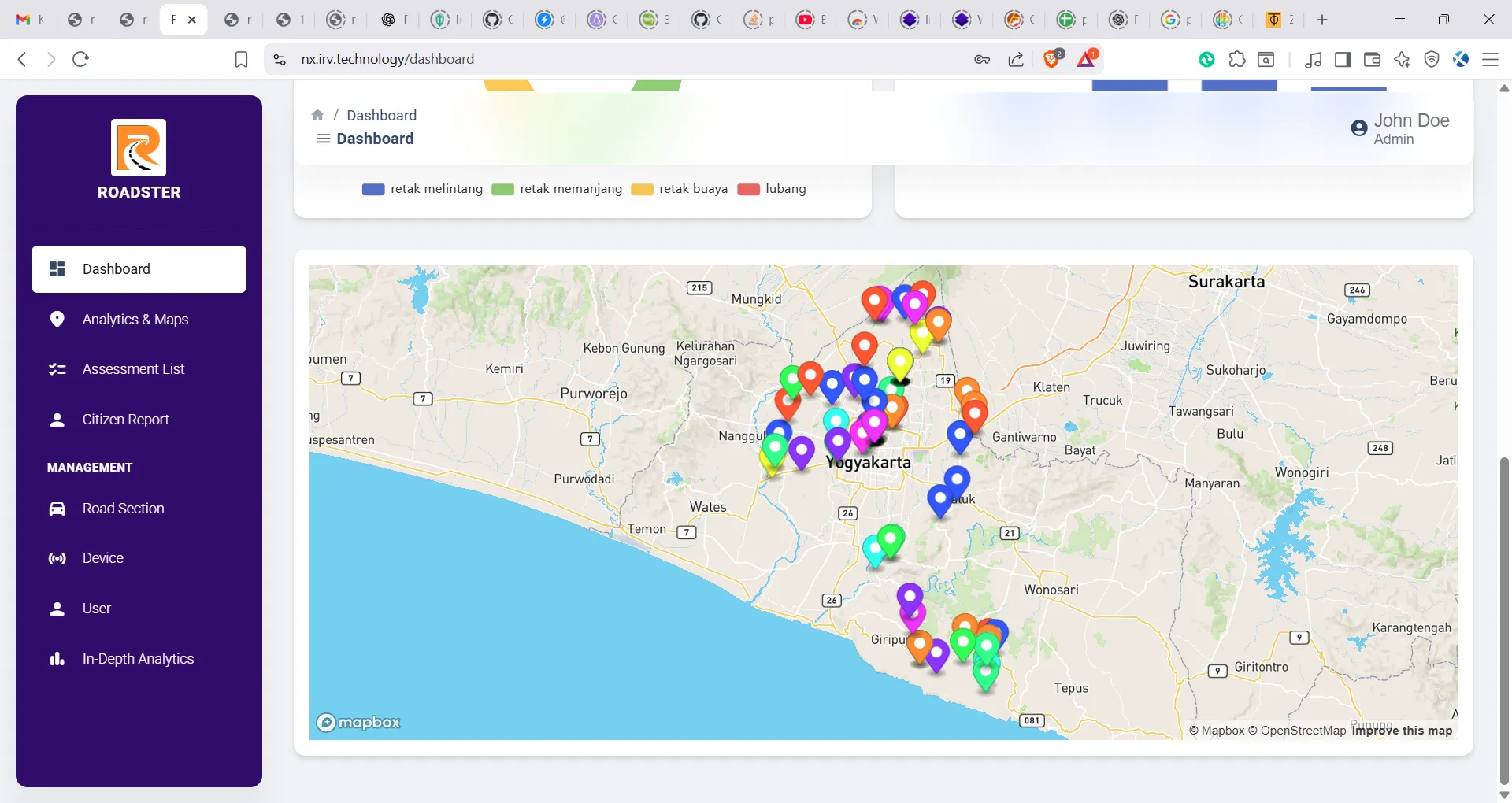Click the Yogyakarta city label on map
Image resolution: width=1512 pixels, height=803 pixels.
[x=868, y=462]
